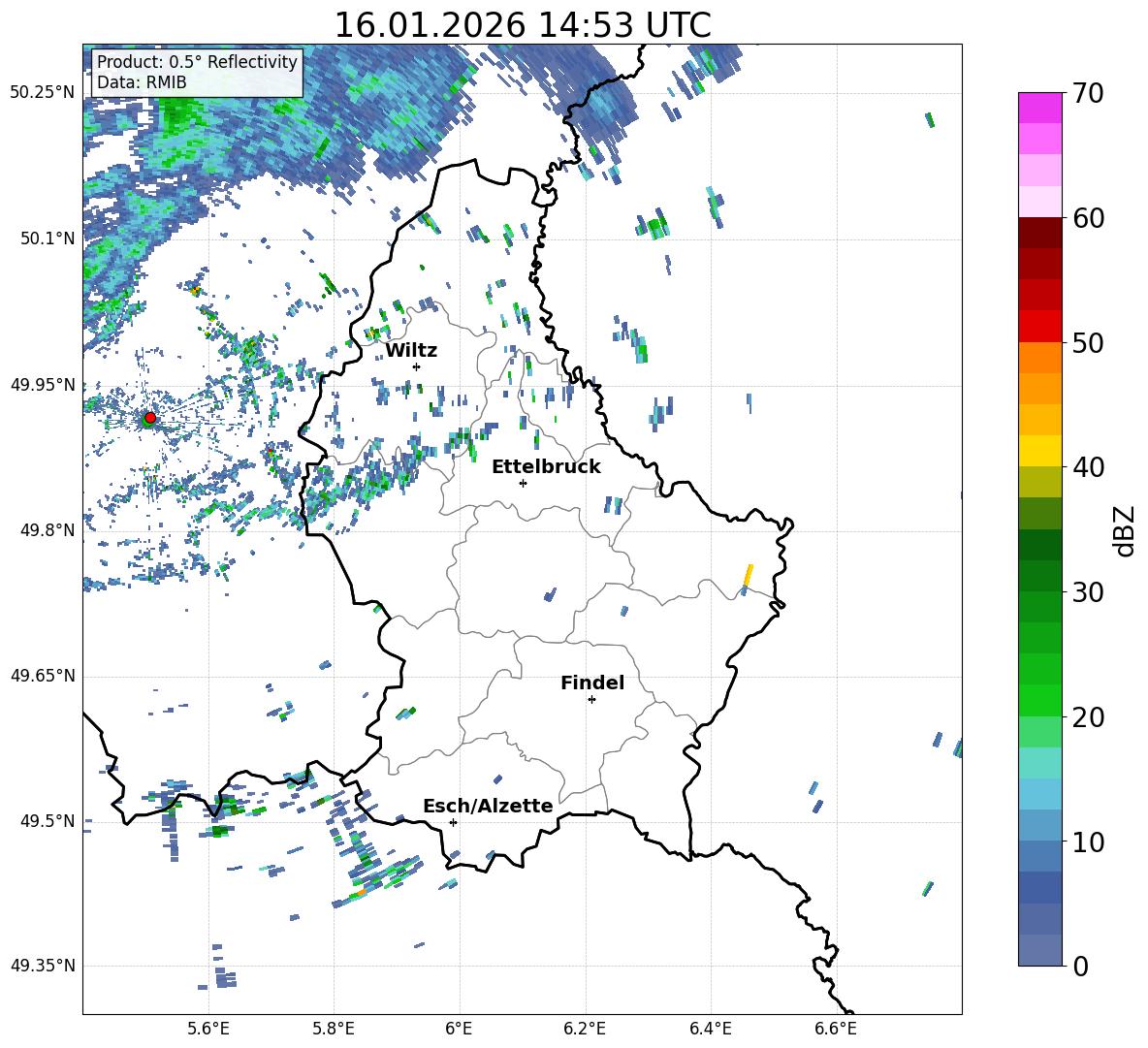Click the 50 label on the colorbar
1148x1048 pixels.
1088,343
